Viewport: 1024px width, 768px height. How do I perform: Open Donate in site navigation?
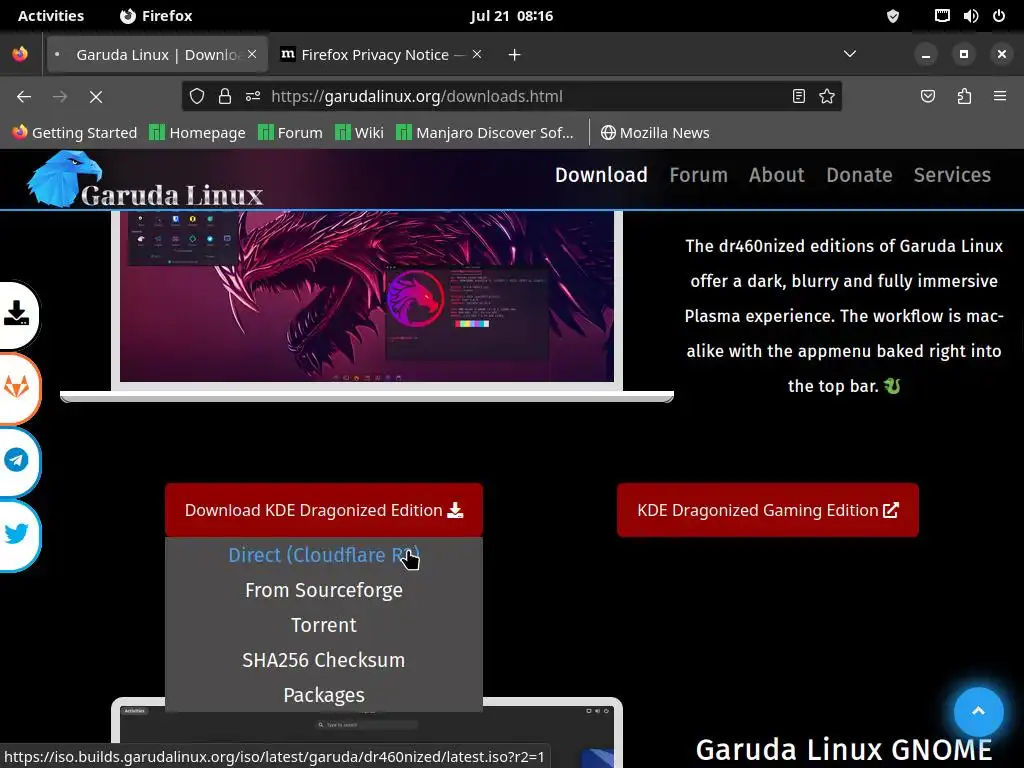pyautogui.click(x=859, y=175)
